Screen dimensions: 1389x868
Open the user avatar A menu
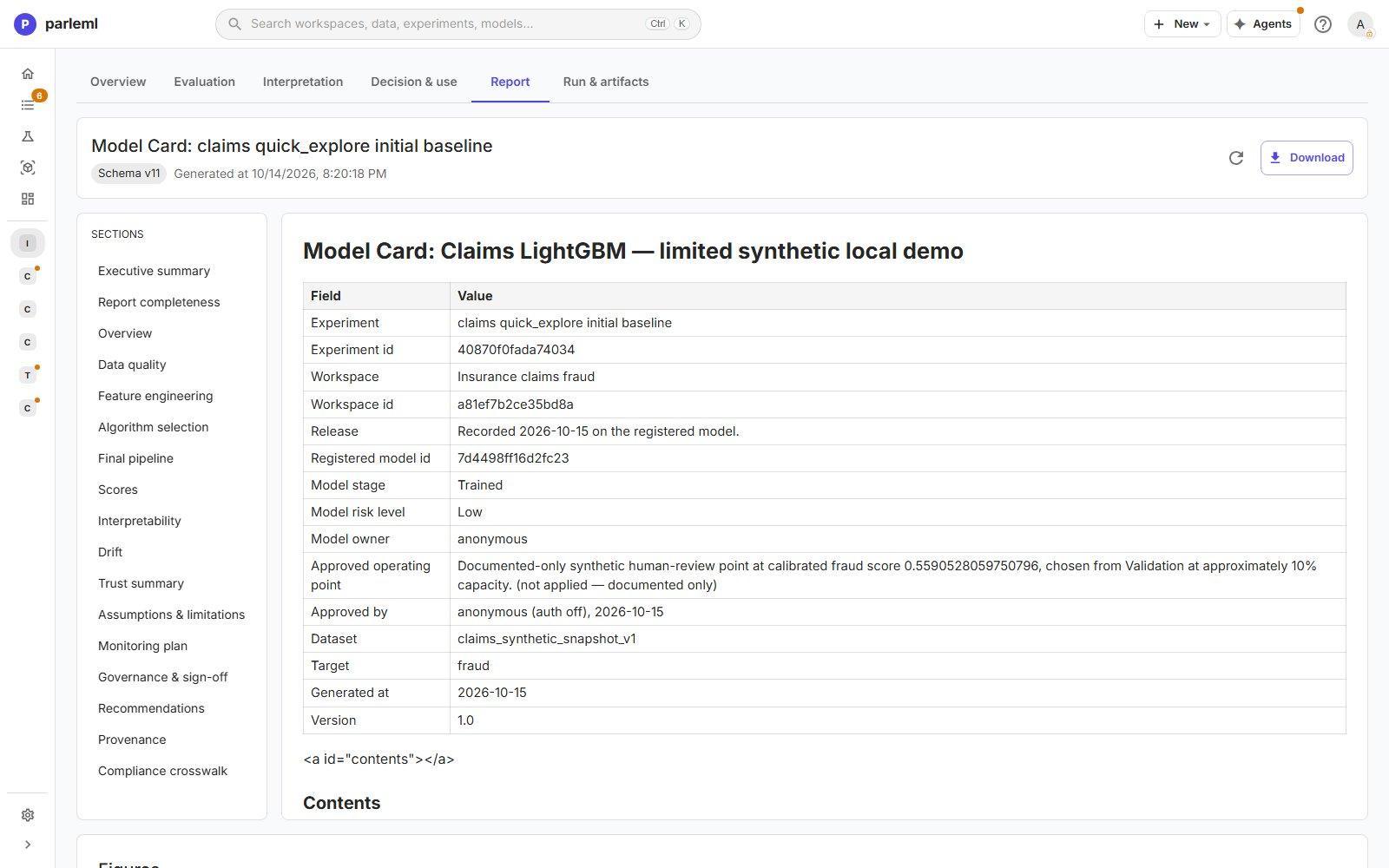1360,24
